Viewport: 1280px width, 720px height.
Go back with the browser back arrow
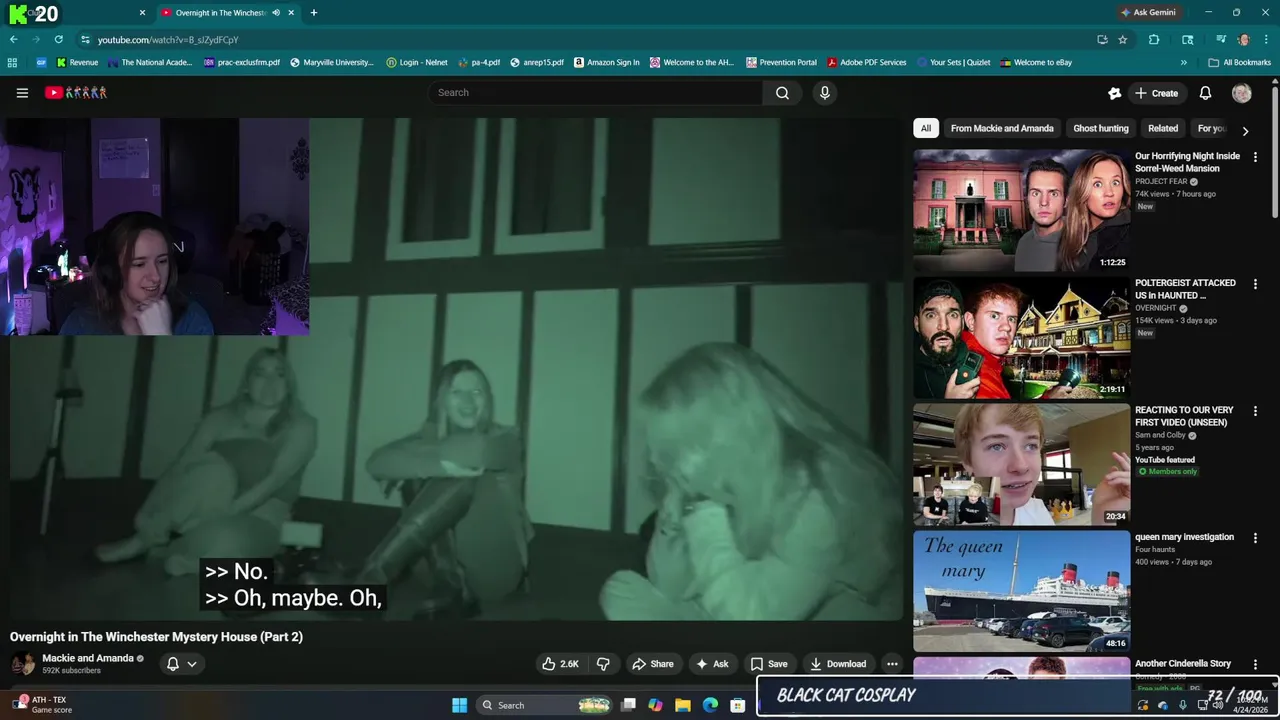(x=13, y=40)
